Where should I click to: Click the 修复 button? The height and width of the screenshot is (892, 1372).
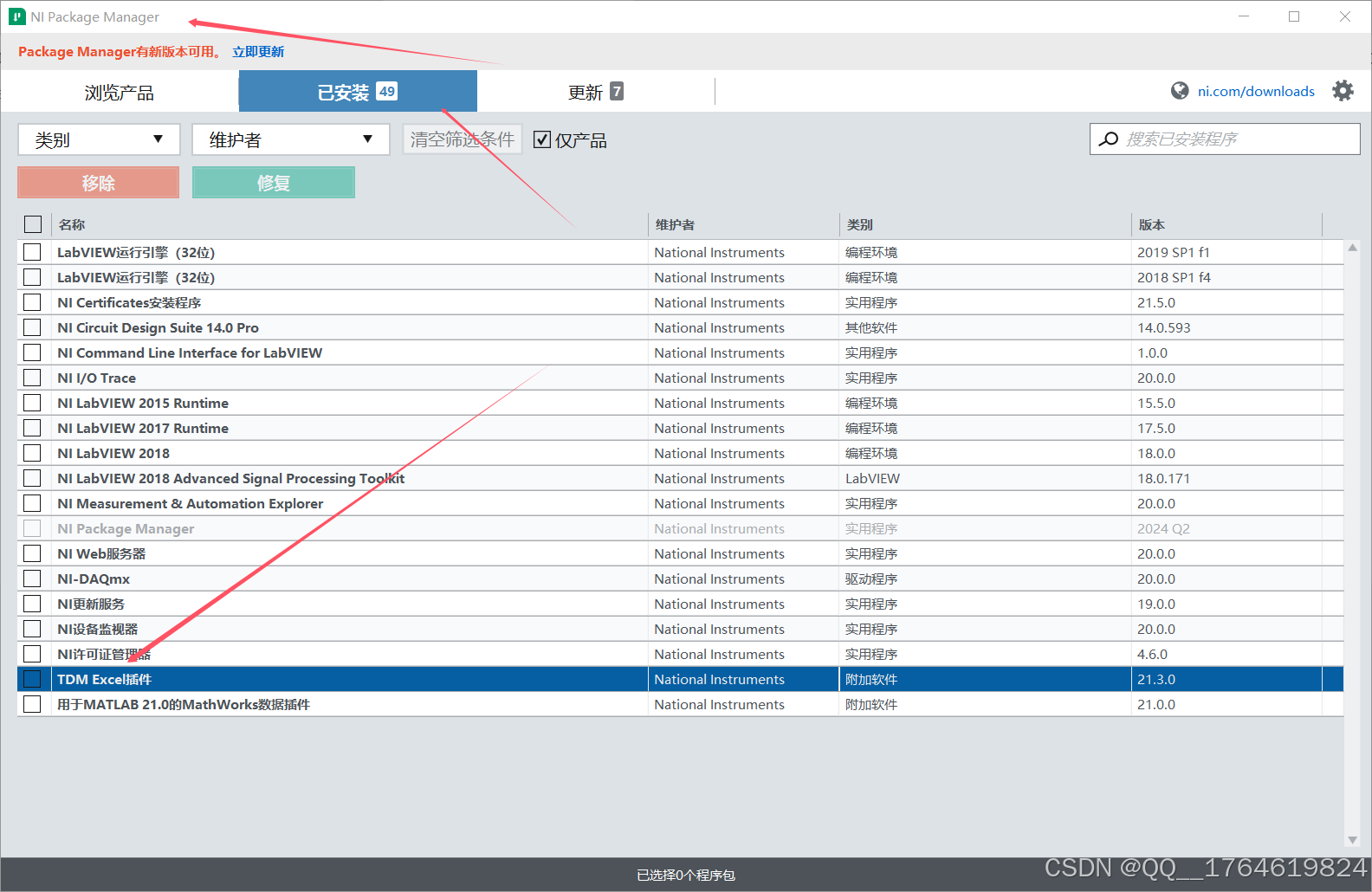274,183
